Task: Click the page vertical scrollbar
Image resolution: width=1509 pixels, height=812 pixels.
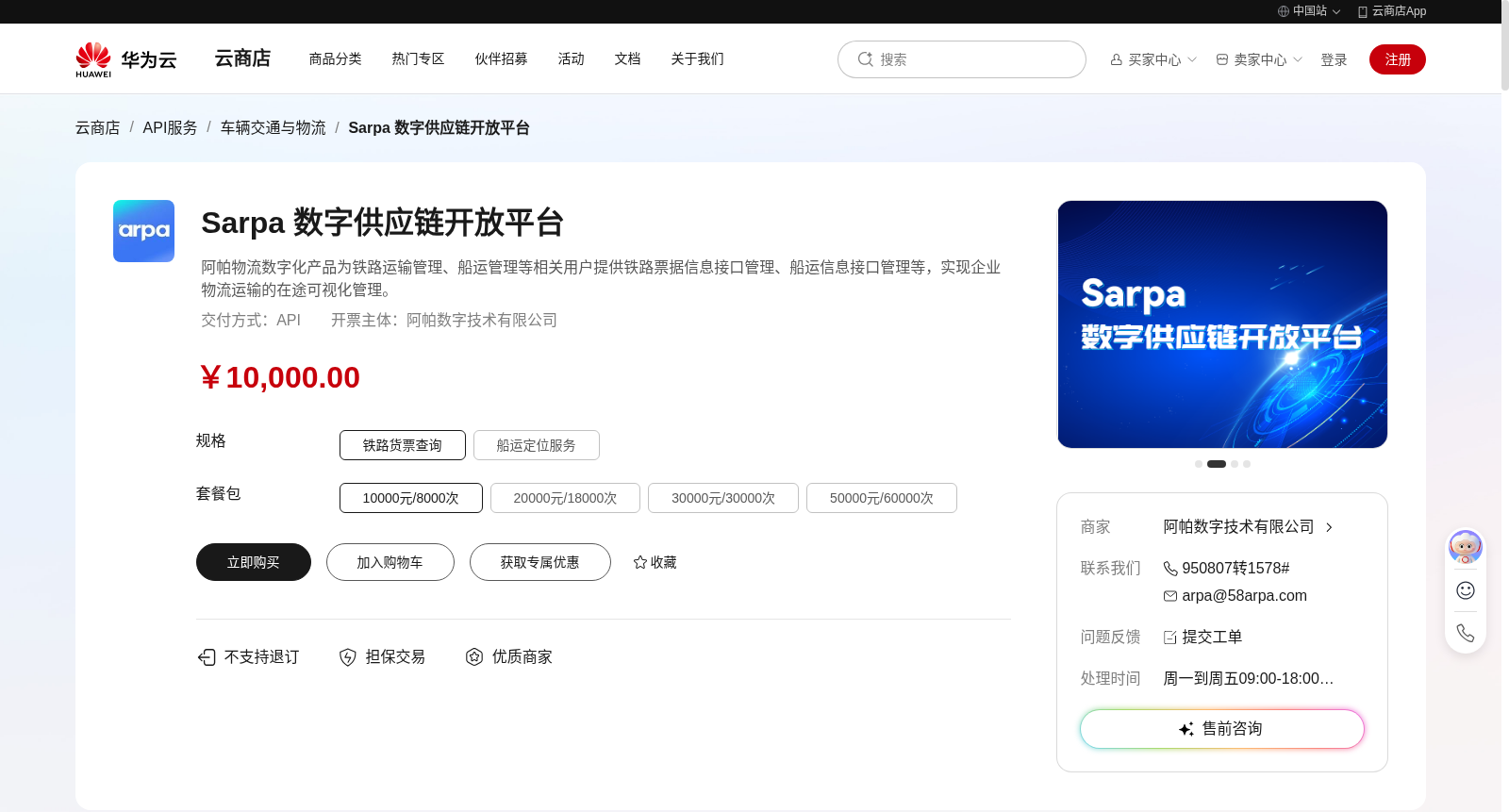Action: [1505, 47]
